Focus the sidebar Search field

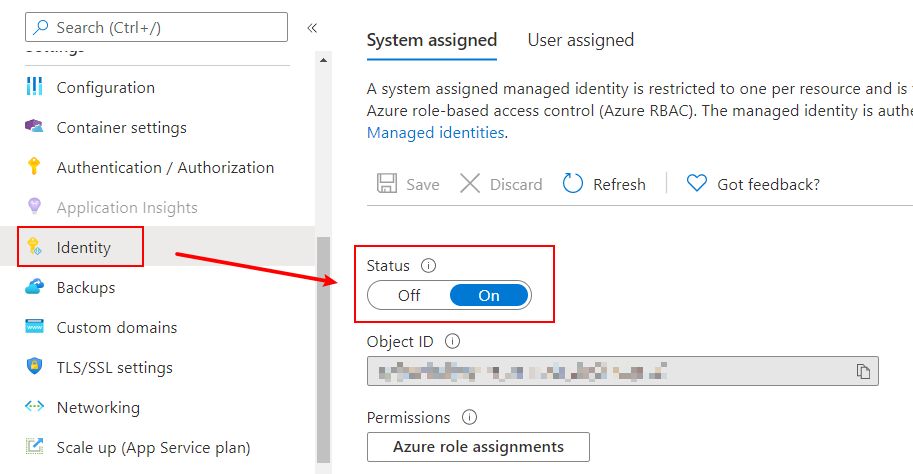156,27
